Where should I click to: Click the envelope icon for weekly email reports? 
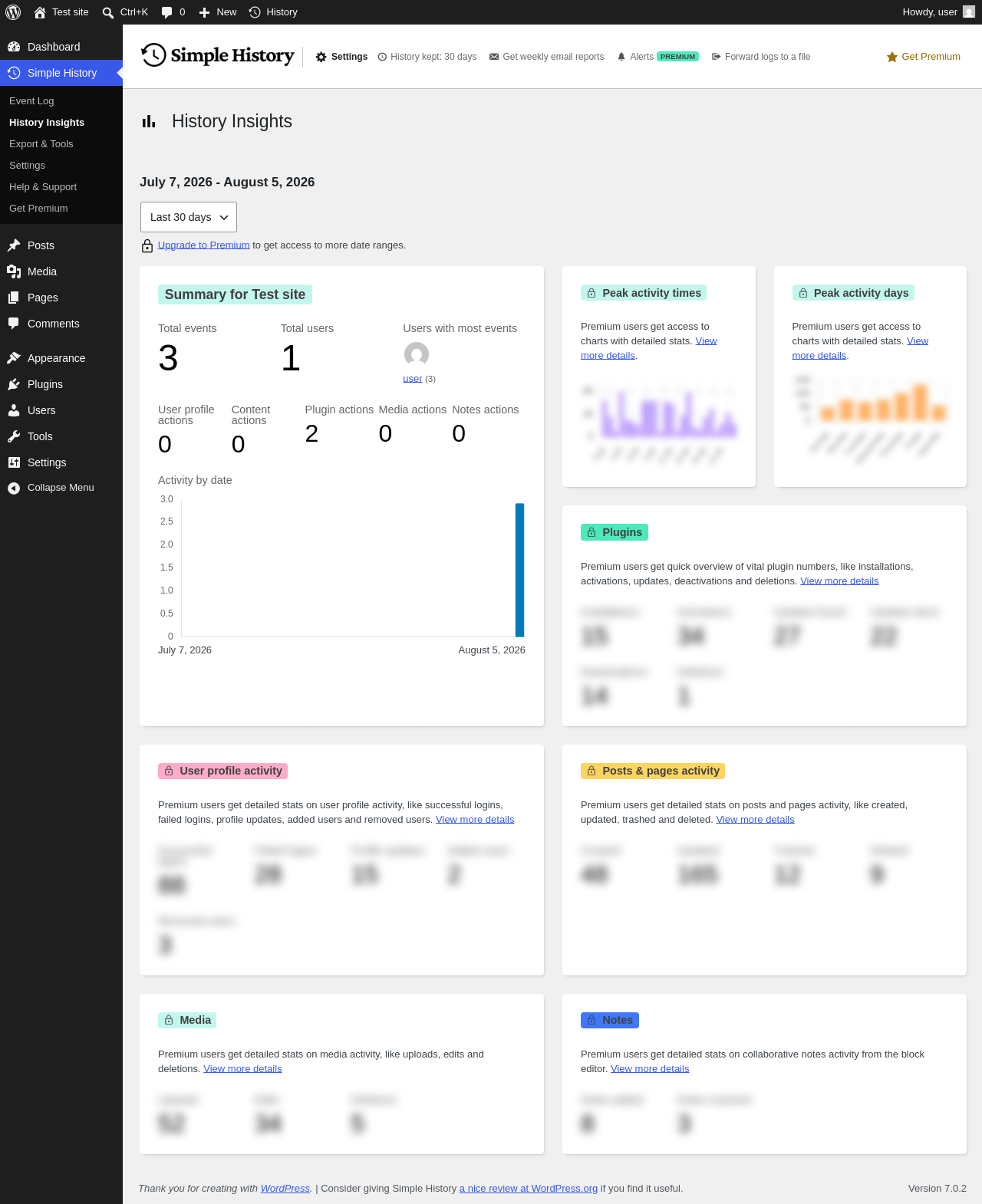[494, 57]
